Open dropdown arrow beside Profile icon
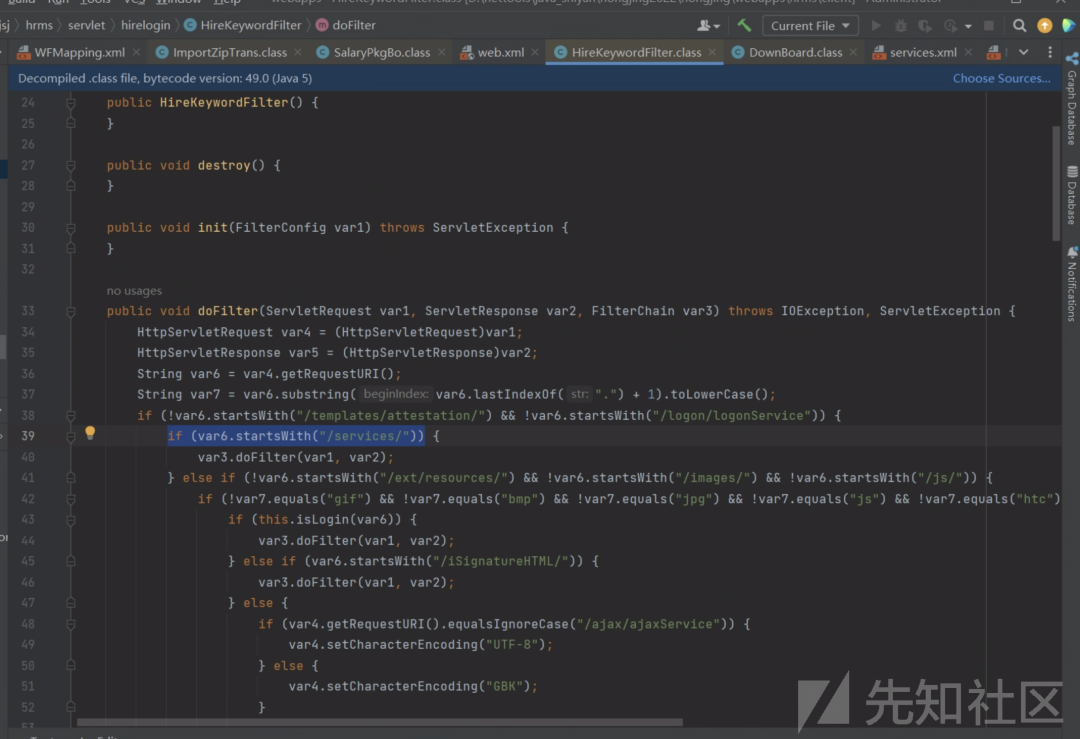This screenshot has width=1080, height=739. [968, 26]
